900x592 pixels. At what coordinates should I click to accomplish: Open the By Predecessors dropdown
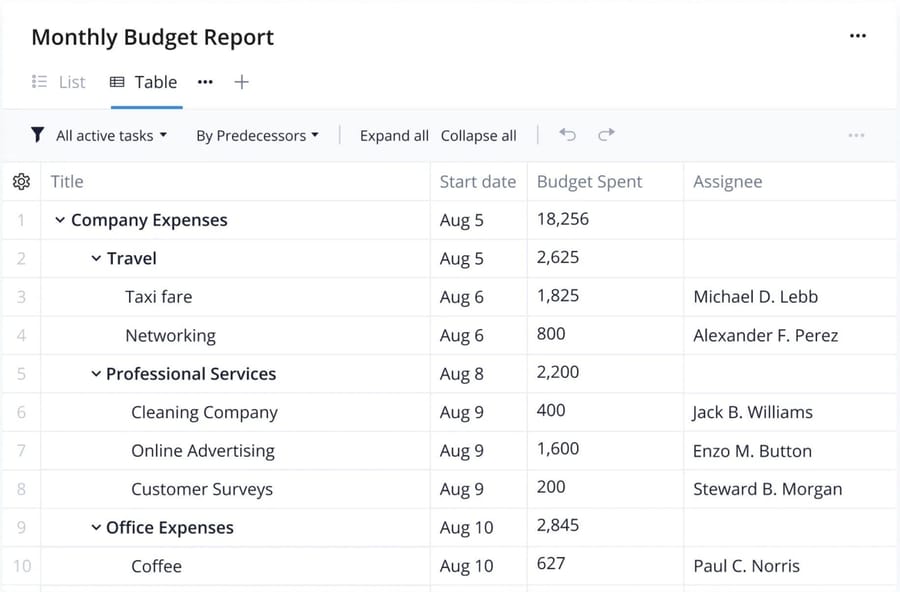257,134
